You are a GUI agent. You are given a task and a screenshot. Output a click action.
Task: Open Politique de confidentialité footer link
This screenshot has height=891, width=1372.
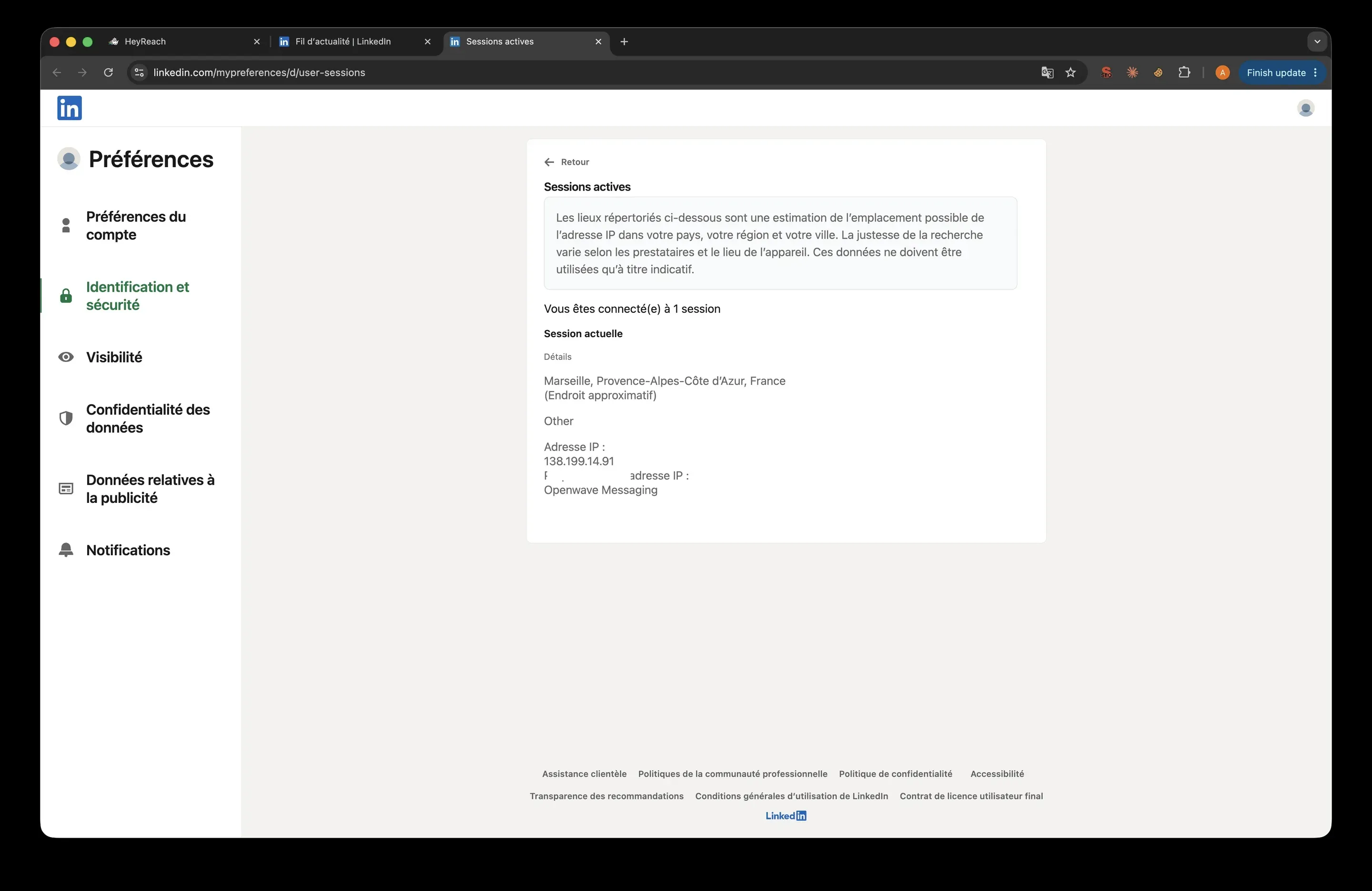coord(895,774)
